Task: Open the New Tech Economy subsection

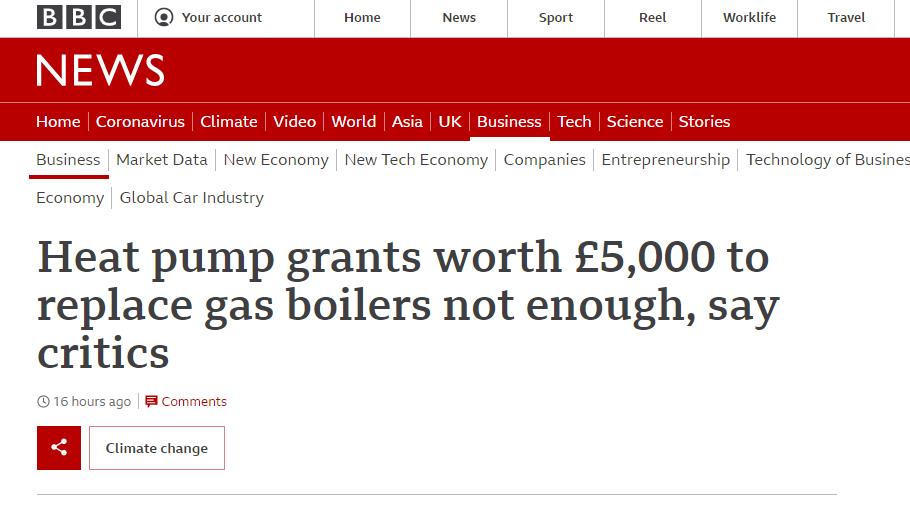Action: [416, 160]
